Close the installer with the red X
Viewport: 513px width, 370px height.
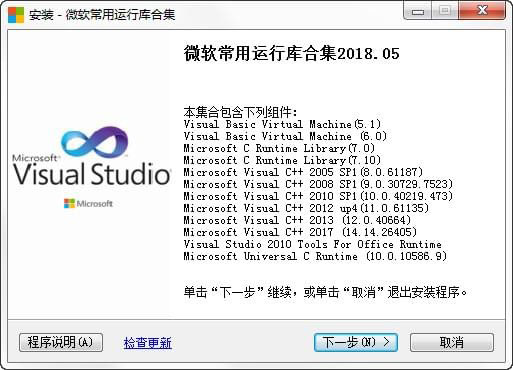pyautogui.click(x=482, y=11)
